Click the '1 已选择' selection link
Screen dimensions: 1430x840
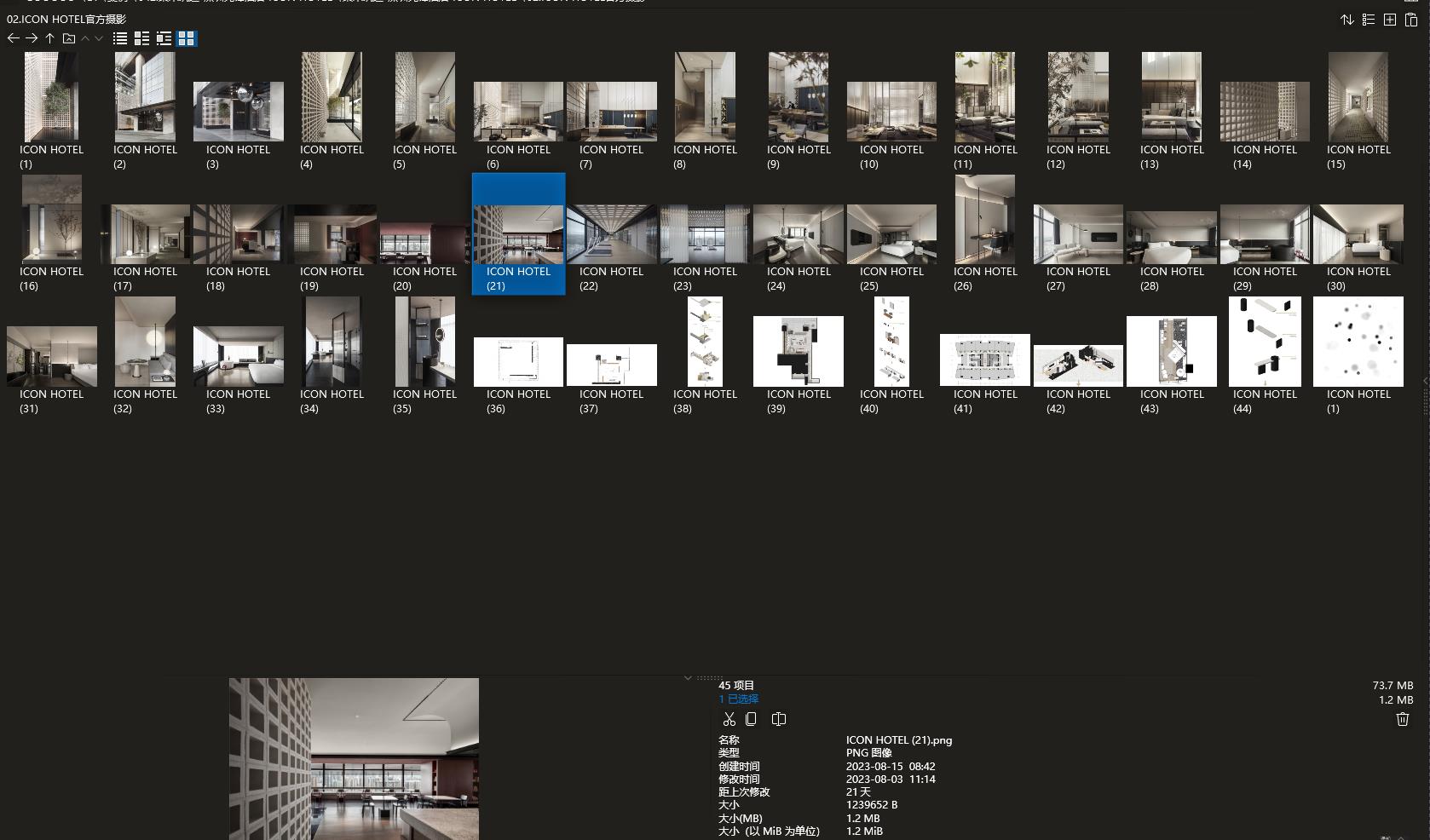tap(738, 699)
